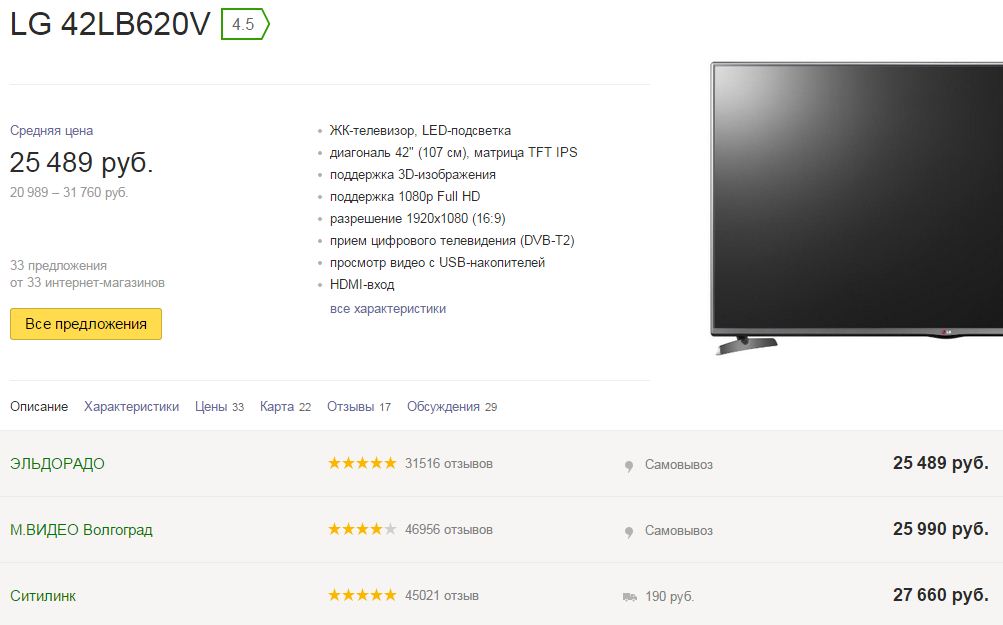Open the М.ВИДЕО Волгоград store link
This screenshot has width=1003, height=625.
[x=81, y=530]
